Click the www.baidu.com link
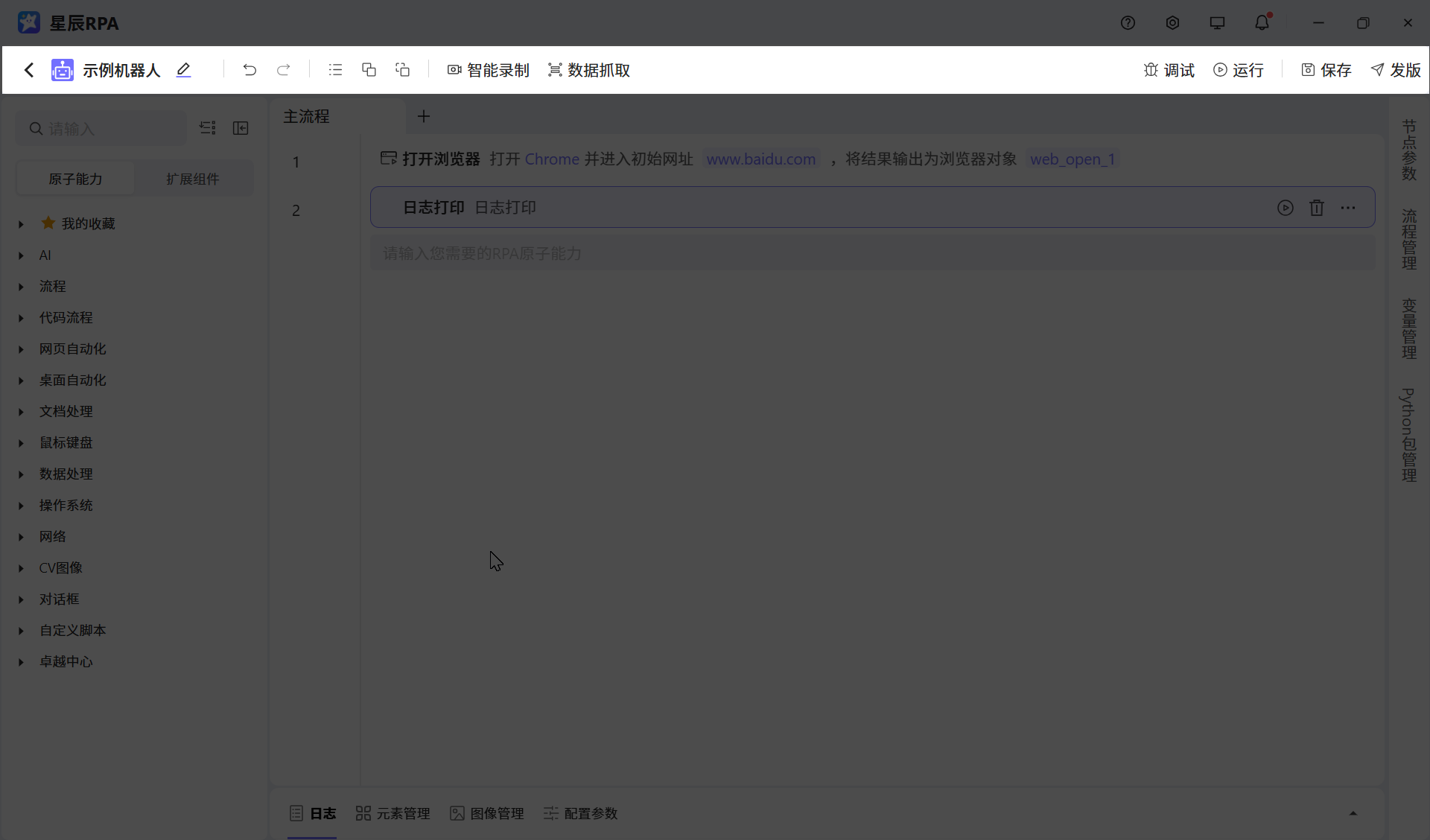 tap(760, 159)
